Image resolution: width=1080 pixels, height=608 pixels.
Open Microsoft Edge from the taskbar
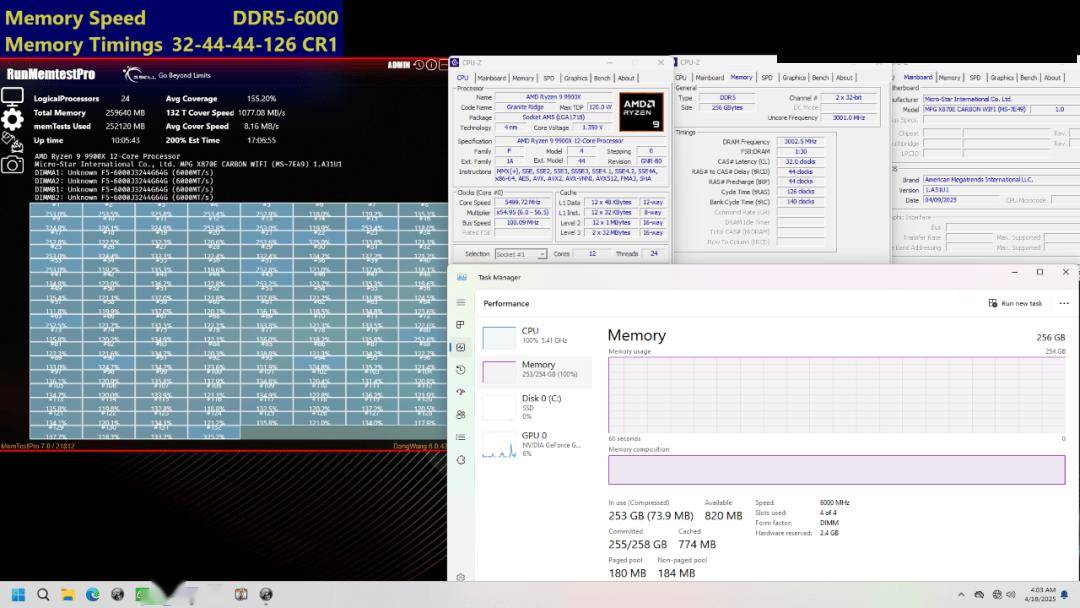pyautogui.click(x=92, y=595)
